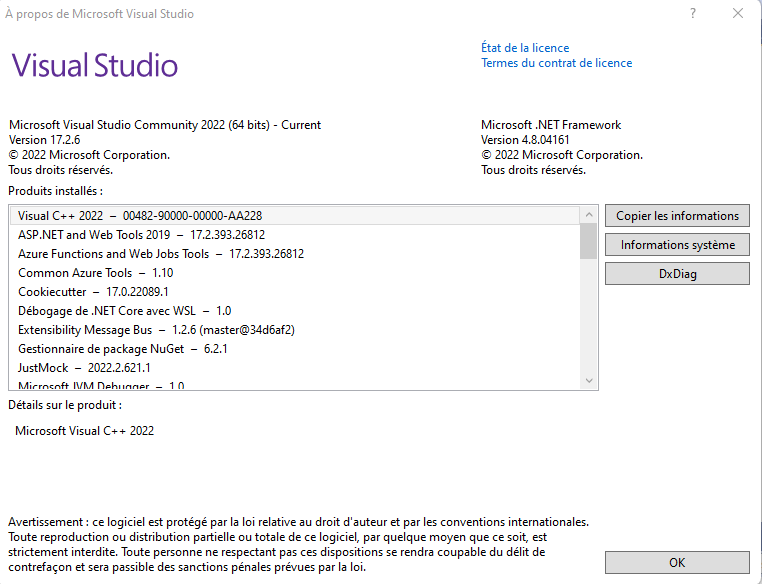Select Visual C++ 2022 in products list
Viewport: 762px width, 584px height.
click(294, 216)
